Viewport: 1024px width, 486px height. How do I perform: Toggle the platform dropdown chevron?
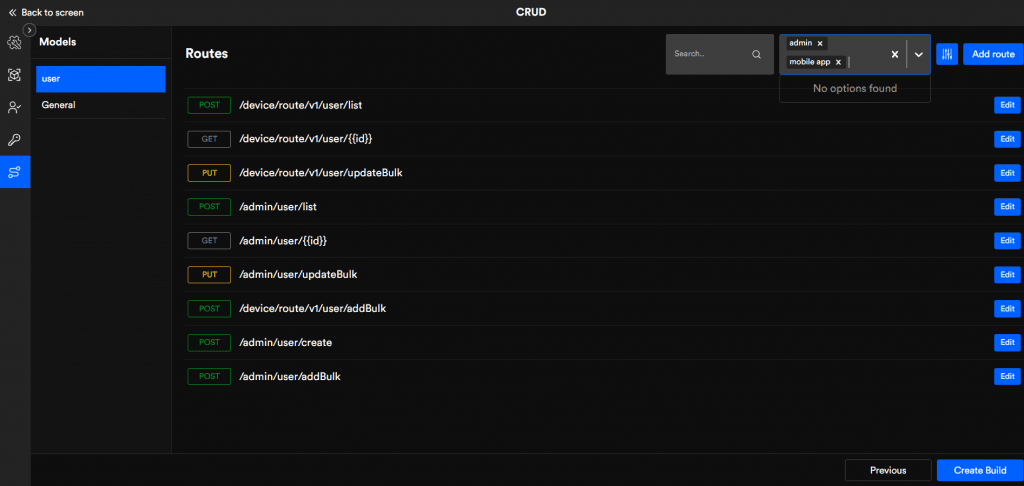[x=918, y=54]
